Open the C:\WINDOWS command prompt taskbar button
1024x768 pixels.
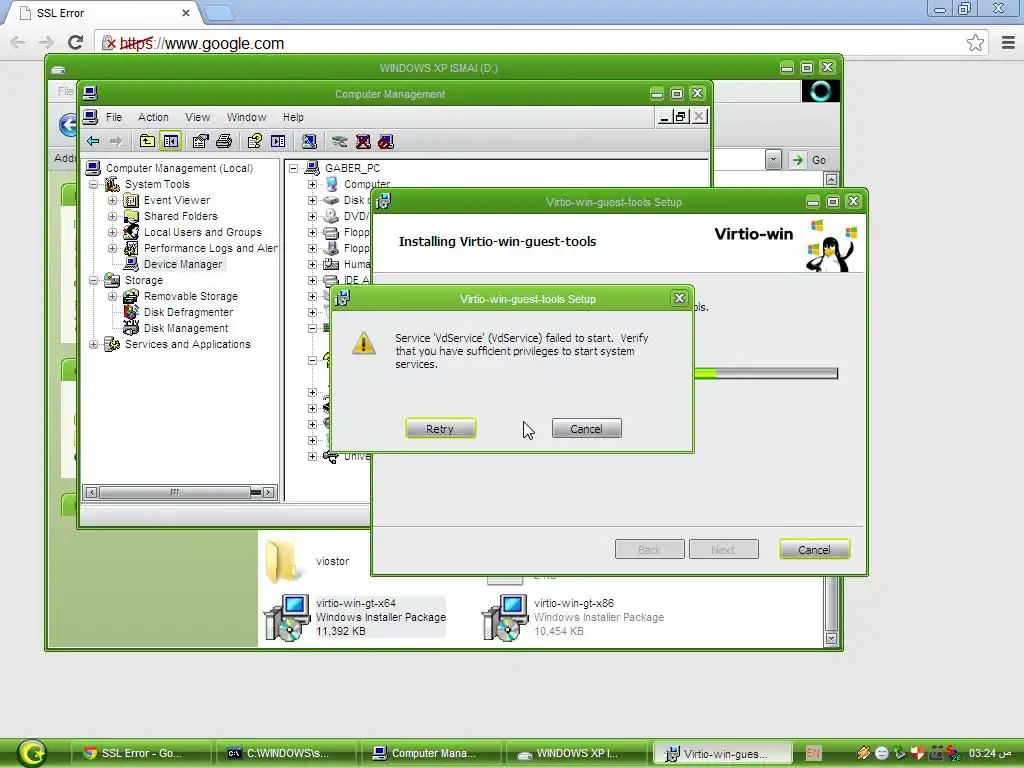point(285,753)
